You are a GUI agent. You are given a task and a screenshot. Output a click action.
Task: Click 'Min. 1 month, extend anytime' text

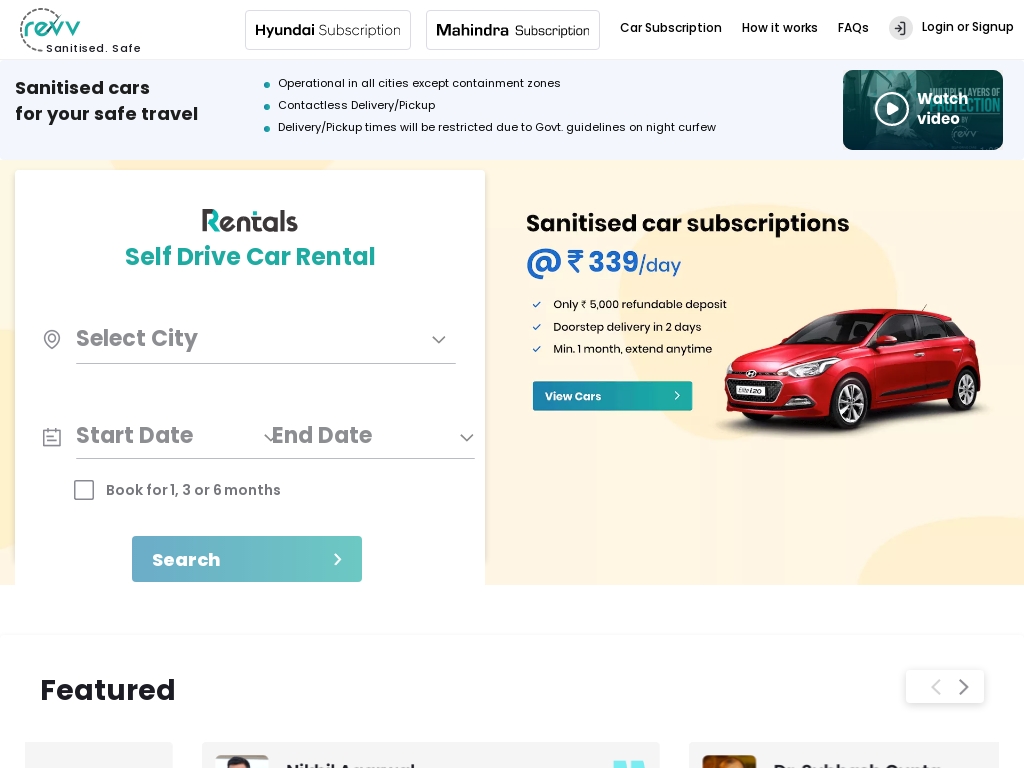click(x=632, y=349)
